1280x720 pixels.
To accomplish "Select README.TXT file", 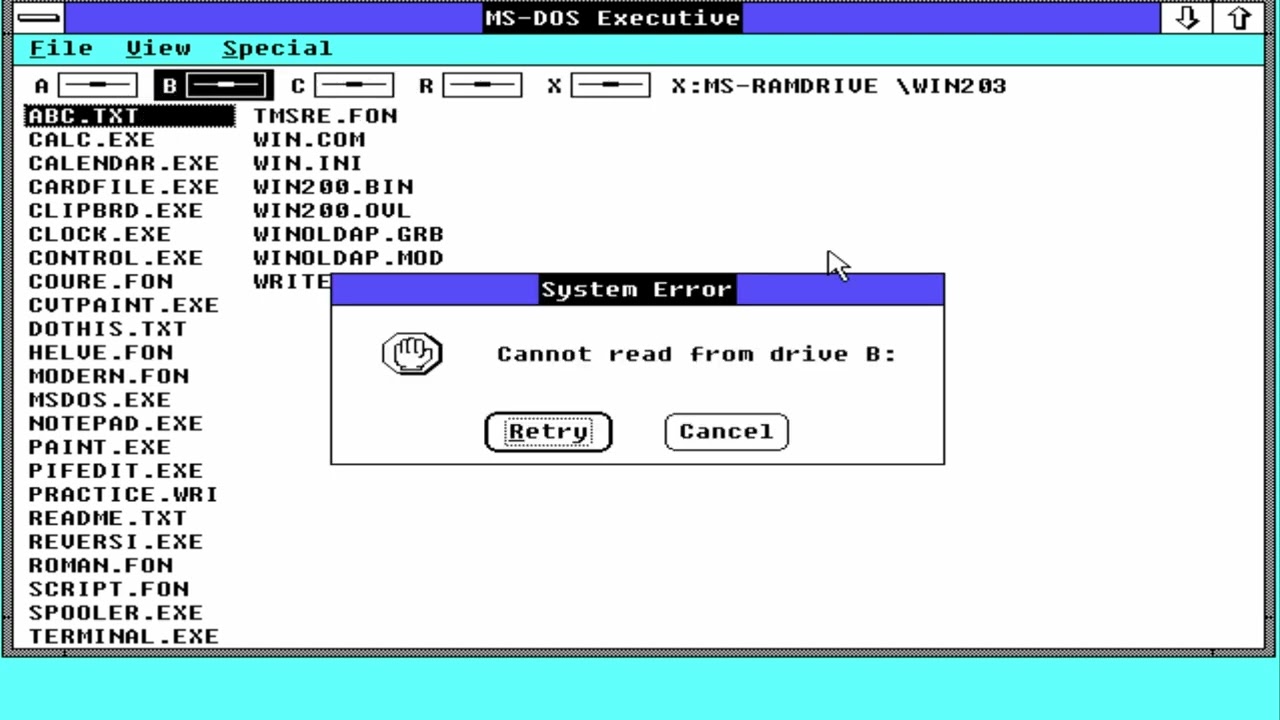I will 107,518.
